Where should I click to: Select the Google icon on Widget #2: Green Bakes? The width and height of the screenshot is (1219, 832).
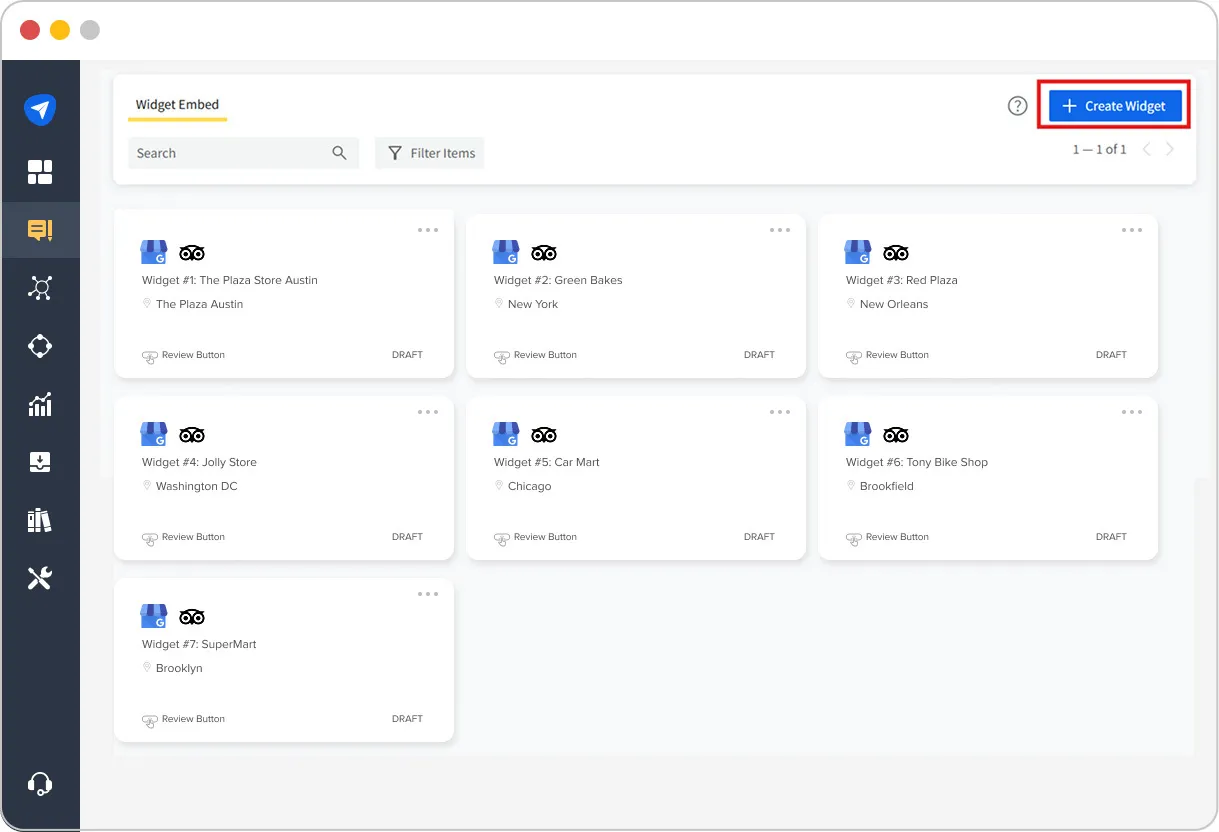click(505, 251)
